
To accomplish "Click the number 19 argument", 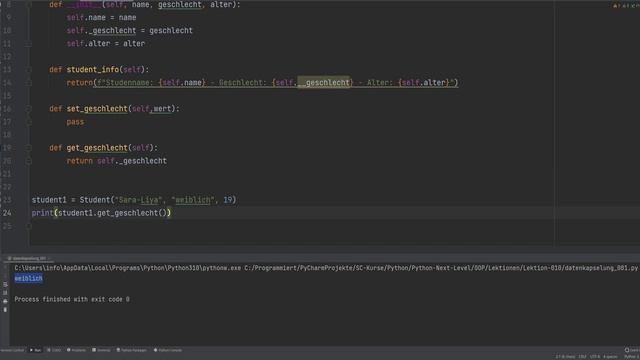I will [x=228, y=200].
